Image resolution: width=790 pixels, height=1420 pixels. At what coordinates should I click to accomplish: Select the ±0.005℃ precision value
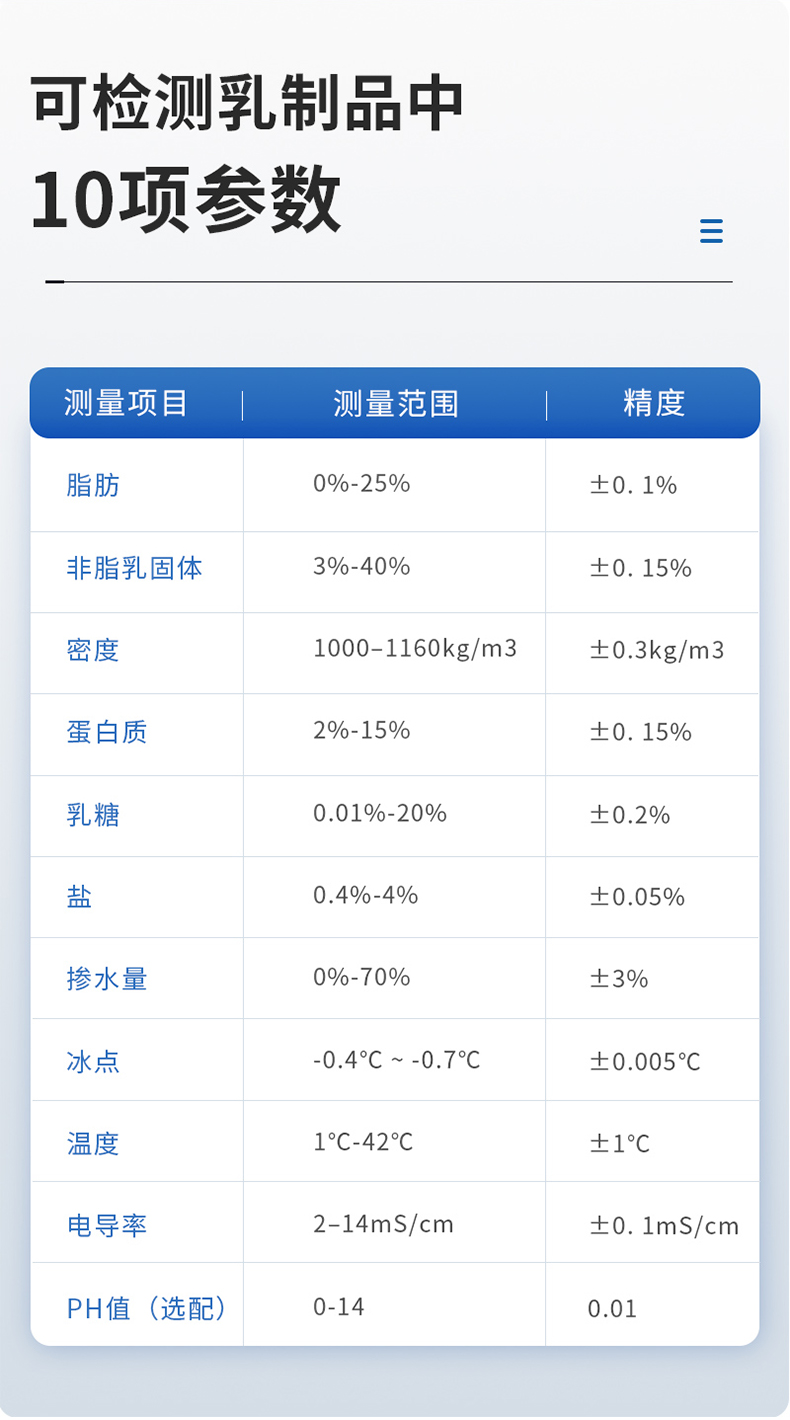click(645, 1061)
